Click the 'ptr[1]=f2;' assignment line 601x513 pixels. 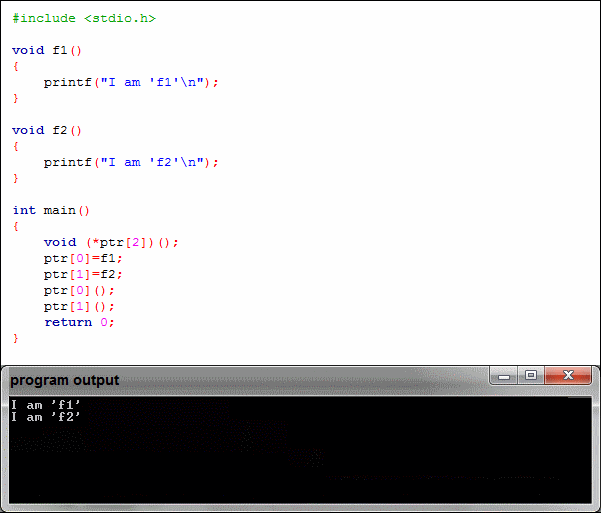coord(83,275)
